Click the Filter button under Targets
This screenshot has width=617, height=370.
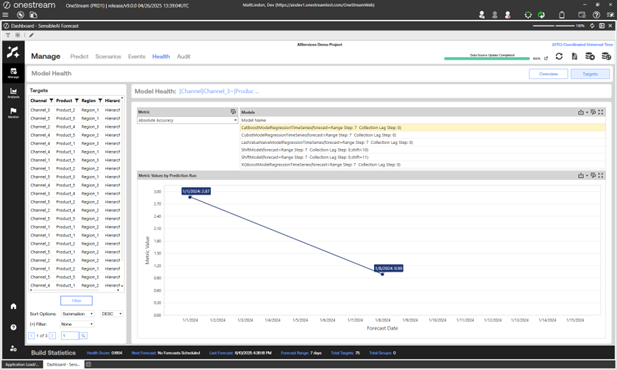(x=76, y=301)
